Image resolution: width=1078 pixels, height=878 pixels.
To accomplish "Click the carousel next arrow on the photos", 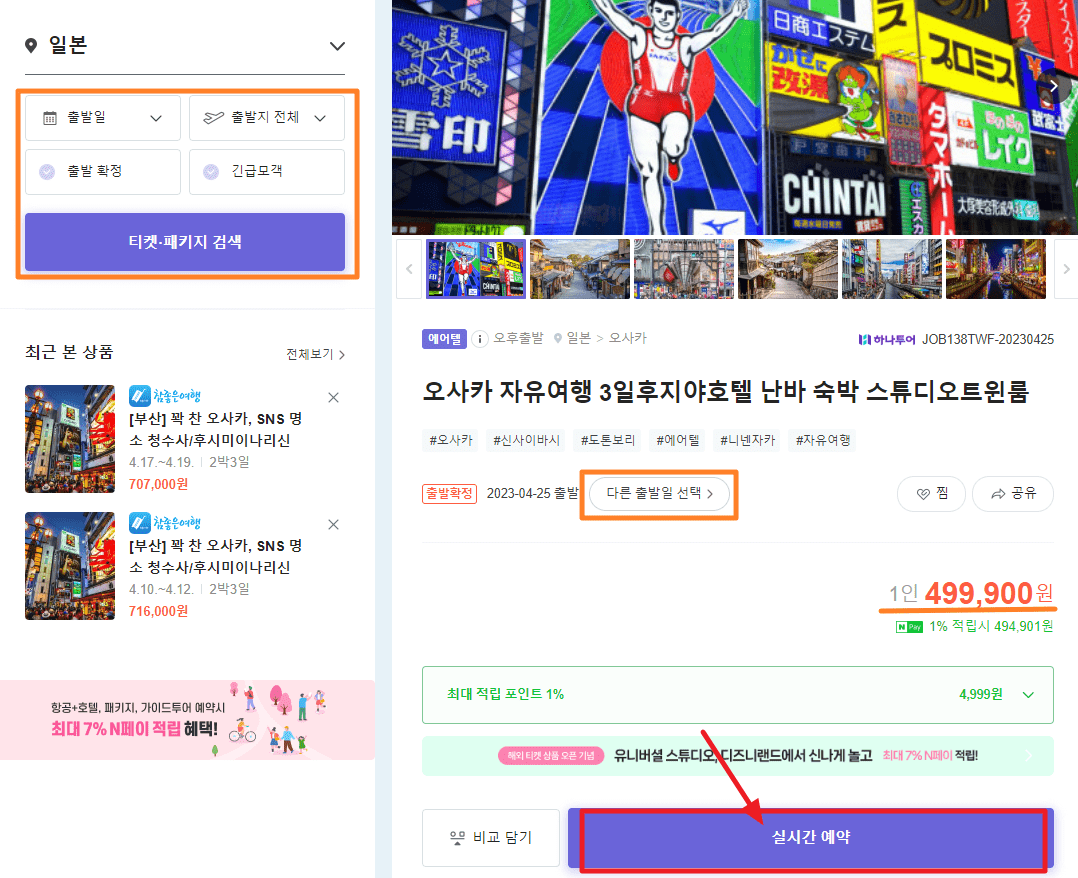I will point(1053,86).
